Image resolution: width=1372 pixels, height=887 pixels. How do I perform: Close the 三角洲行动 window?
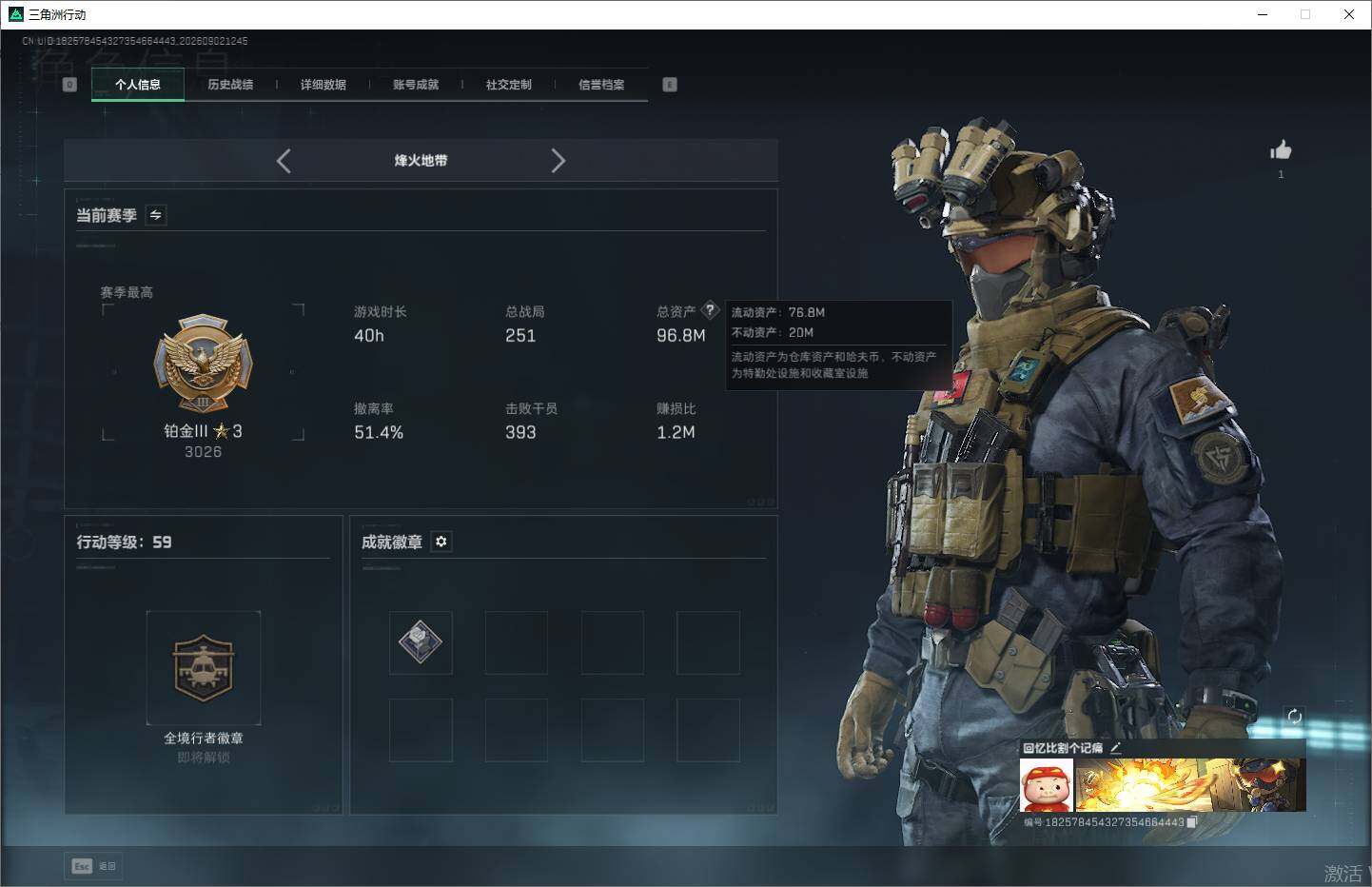tap(1349, 14)
